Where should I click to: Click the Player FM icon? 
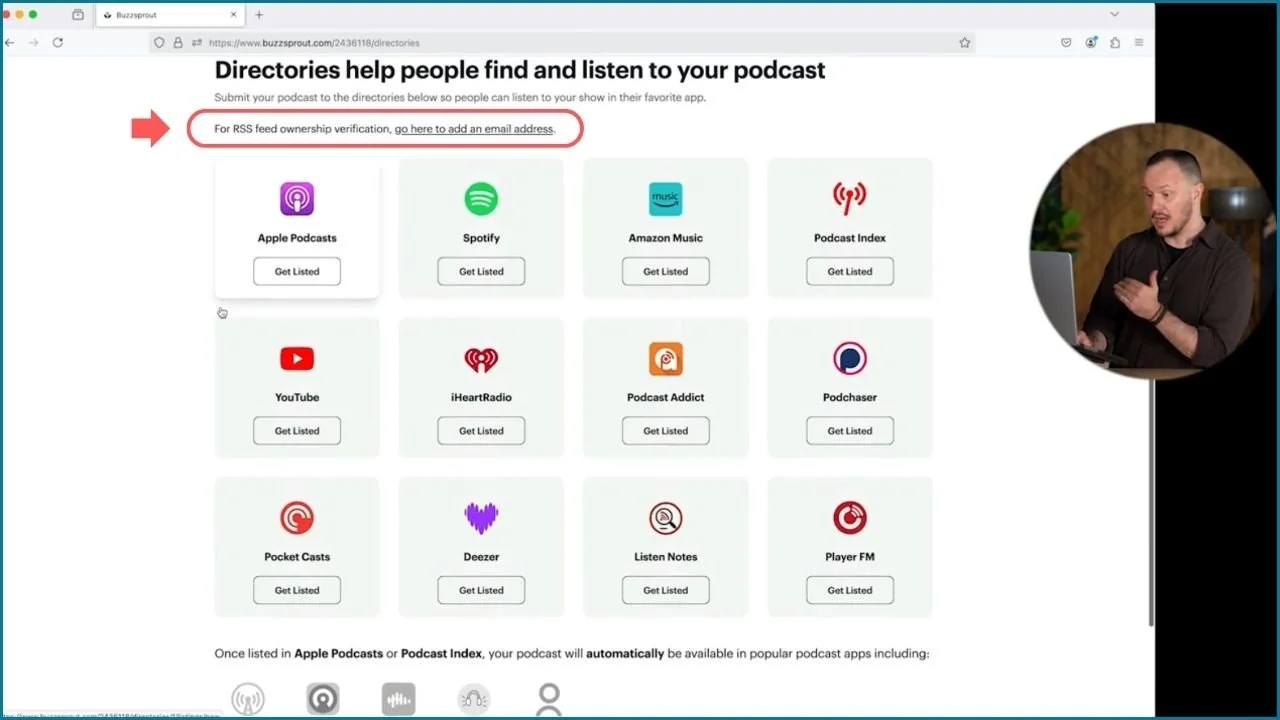[849, 518]
